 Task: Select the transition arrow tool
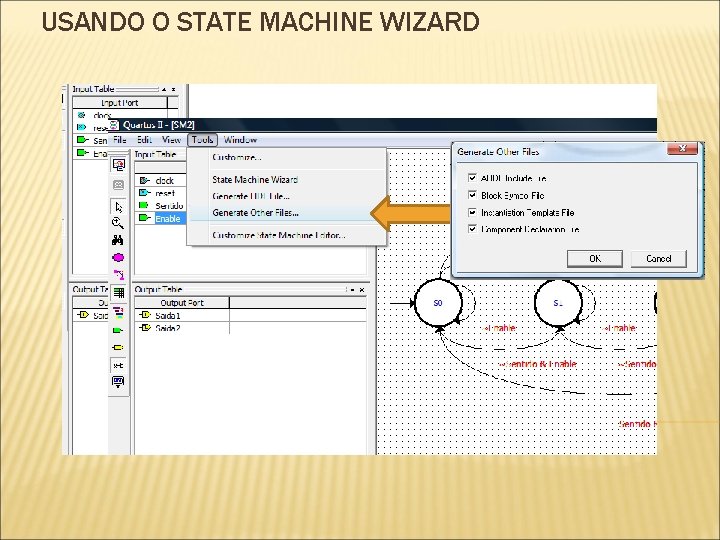[x=119, y=275]
